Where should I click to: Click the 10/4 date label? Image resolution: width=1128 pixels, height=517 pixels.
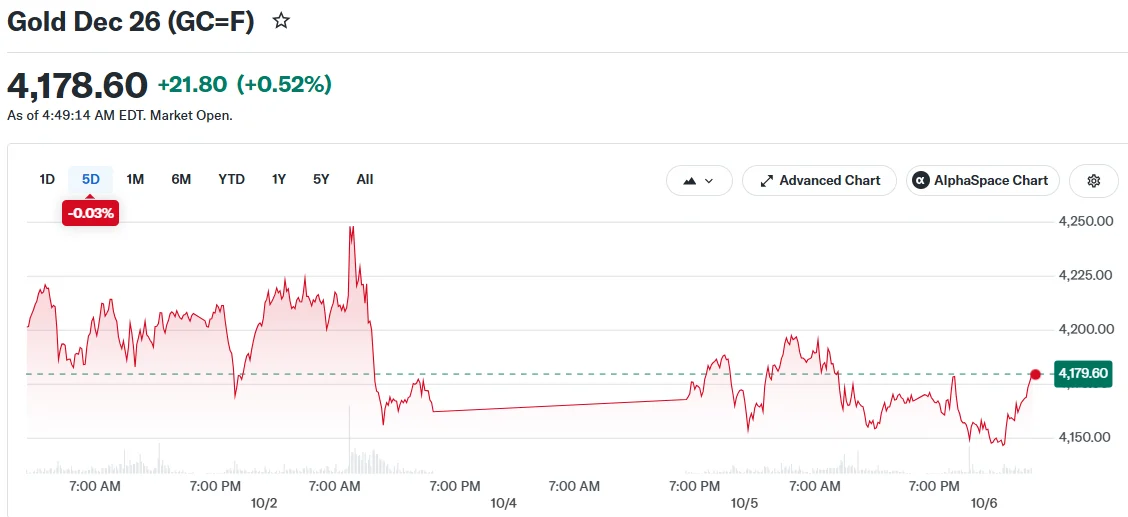pyautogui.click(x=504, y=503)
